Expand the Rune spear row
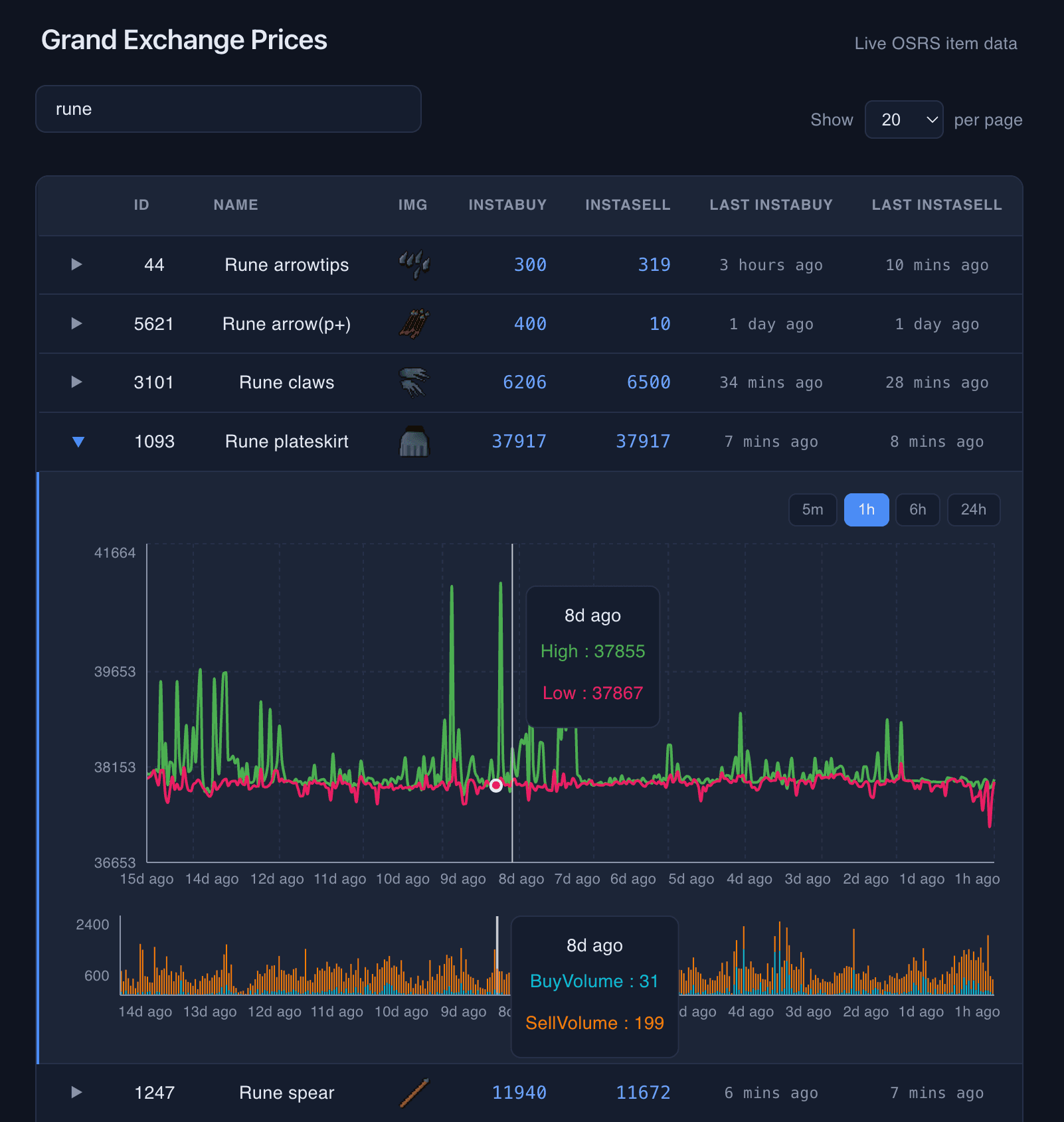This screenshot has width=1064, height=1122. tap(76, 1092)
